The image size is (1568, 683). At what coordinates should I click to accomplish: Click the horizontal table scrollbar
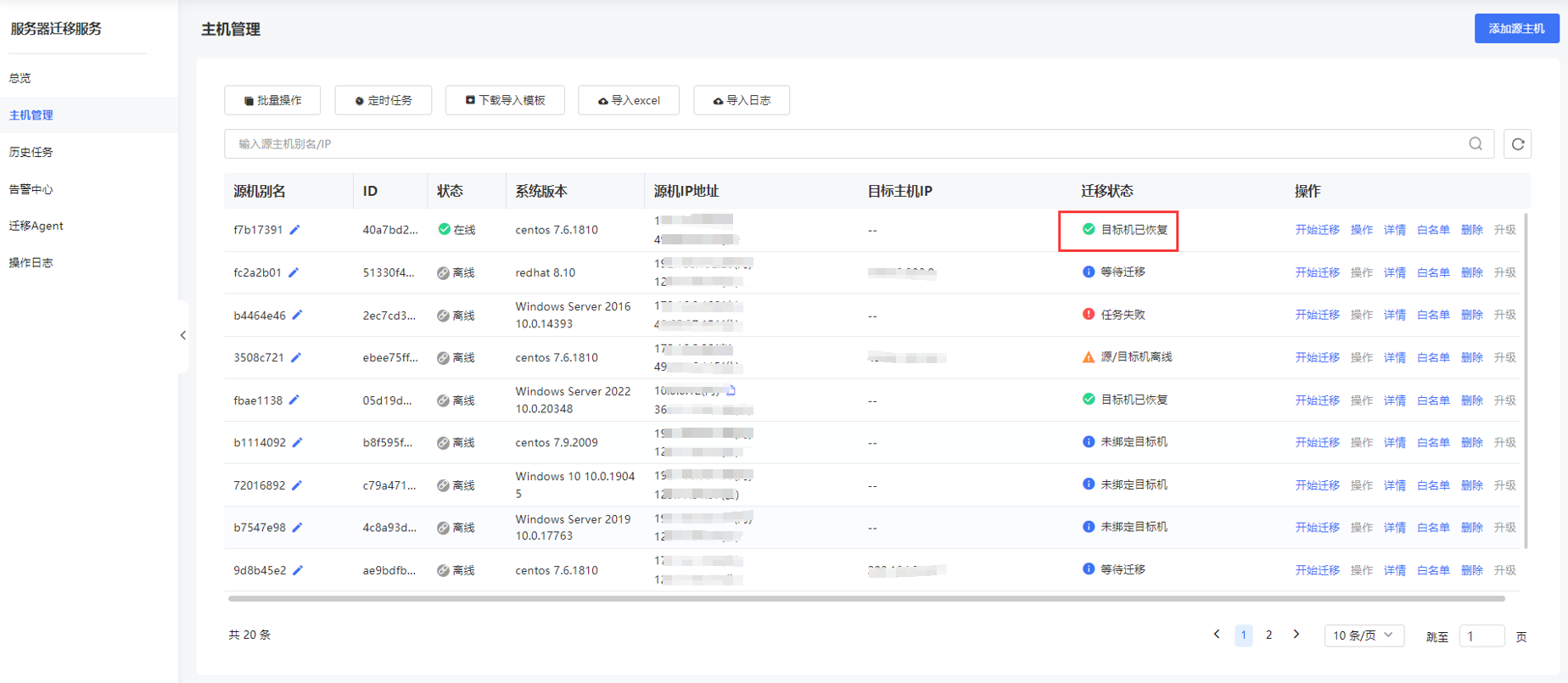pyautogui.click(x=866, y=598)
